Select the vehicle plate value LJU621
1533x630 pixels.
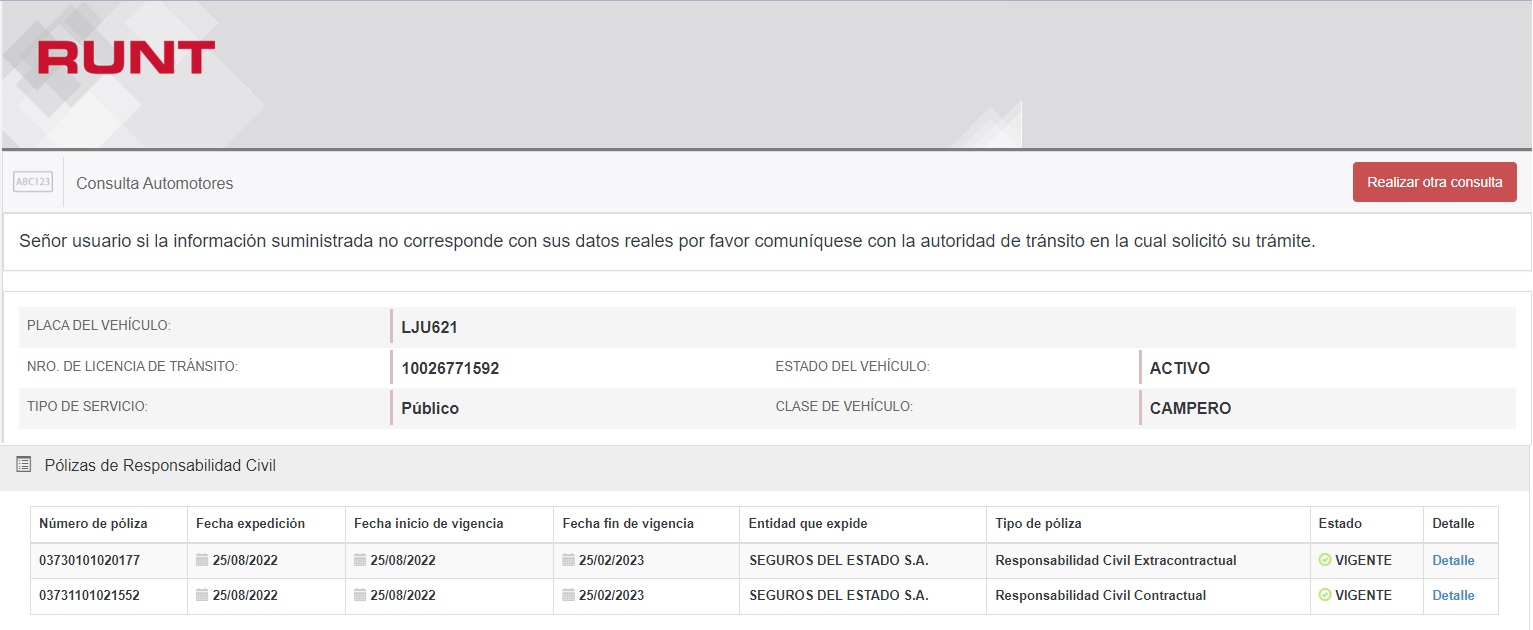click(429, 327)
